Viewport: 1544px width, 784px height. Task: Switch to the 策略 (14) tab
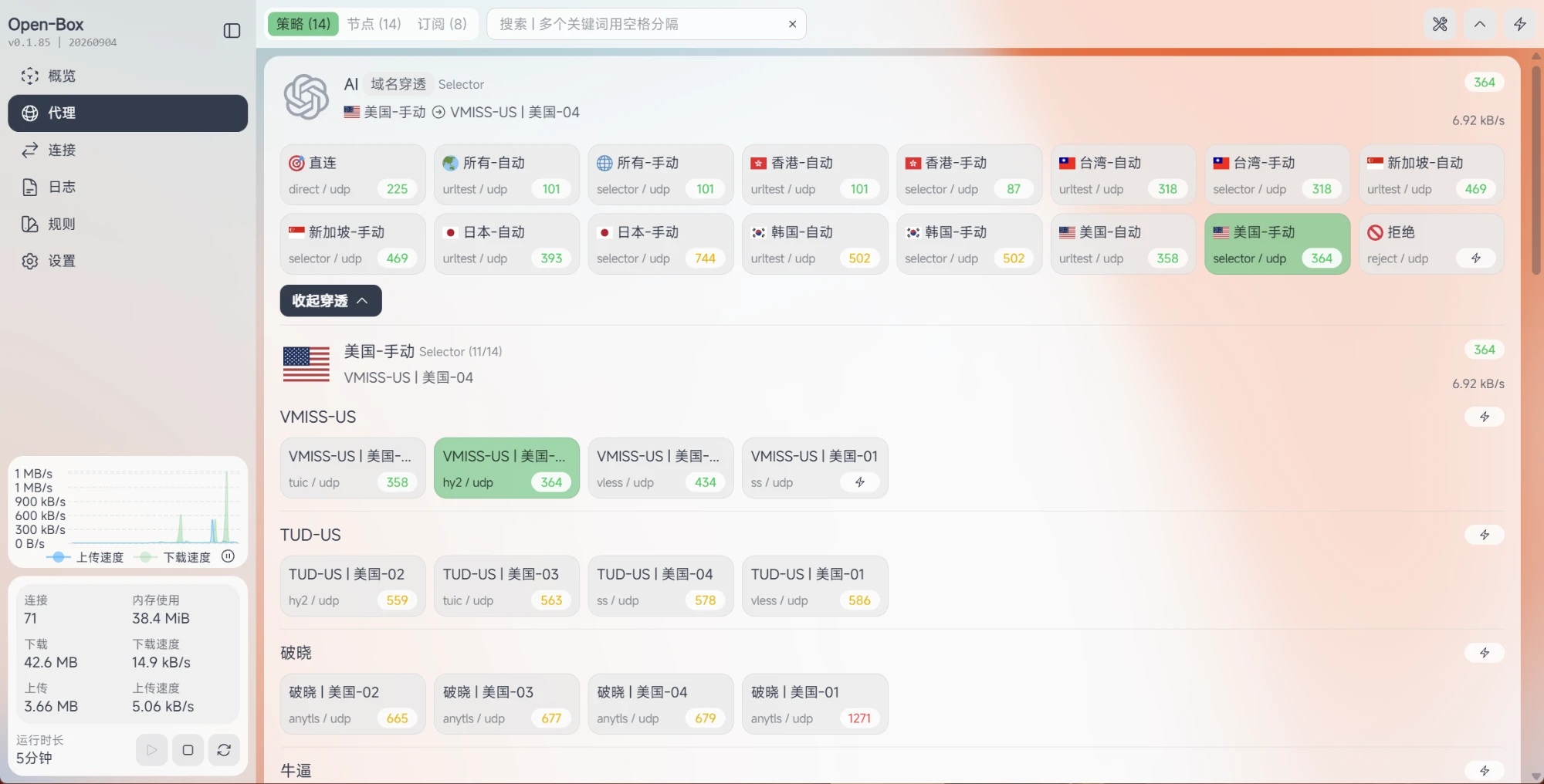click(x=303, y=24)
